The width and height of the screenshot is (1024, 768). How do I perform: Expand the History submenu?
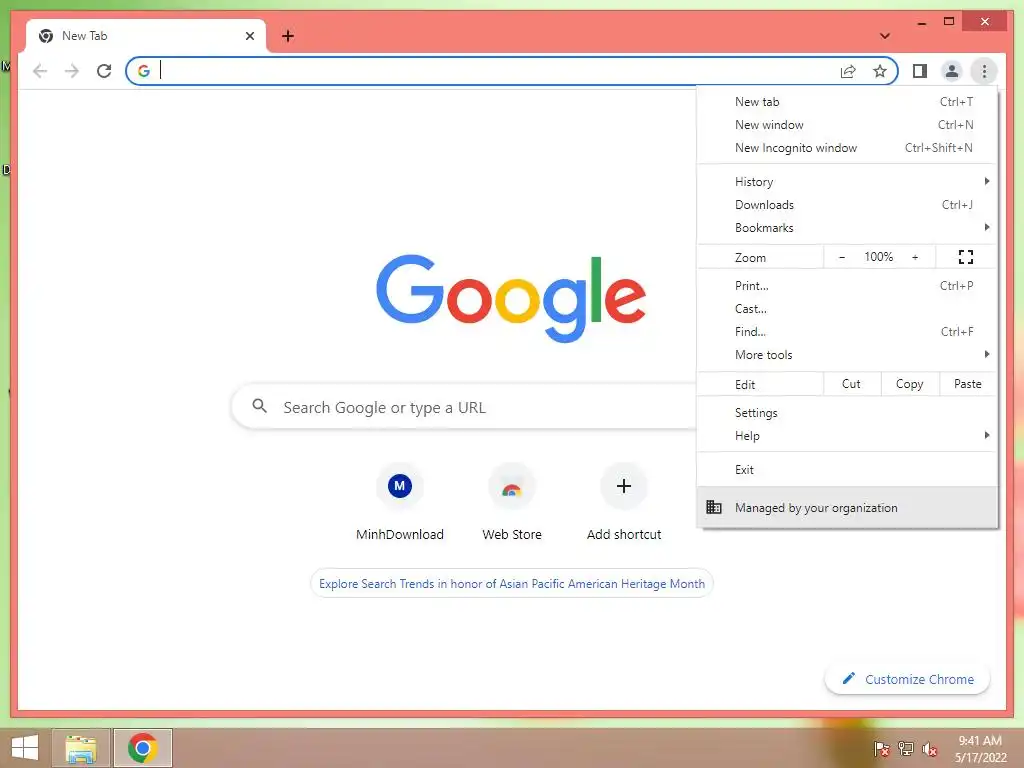pyautogui.click(x=847, y=182)
